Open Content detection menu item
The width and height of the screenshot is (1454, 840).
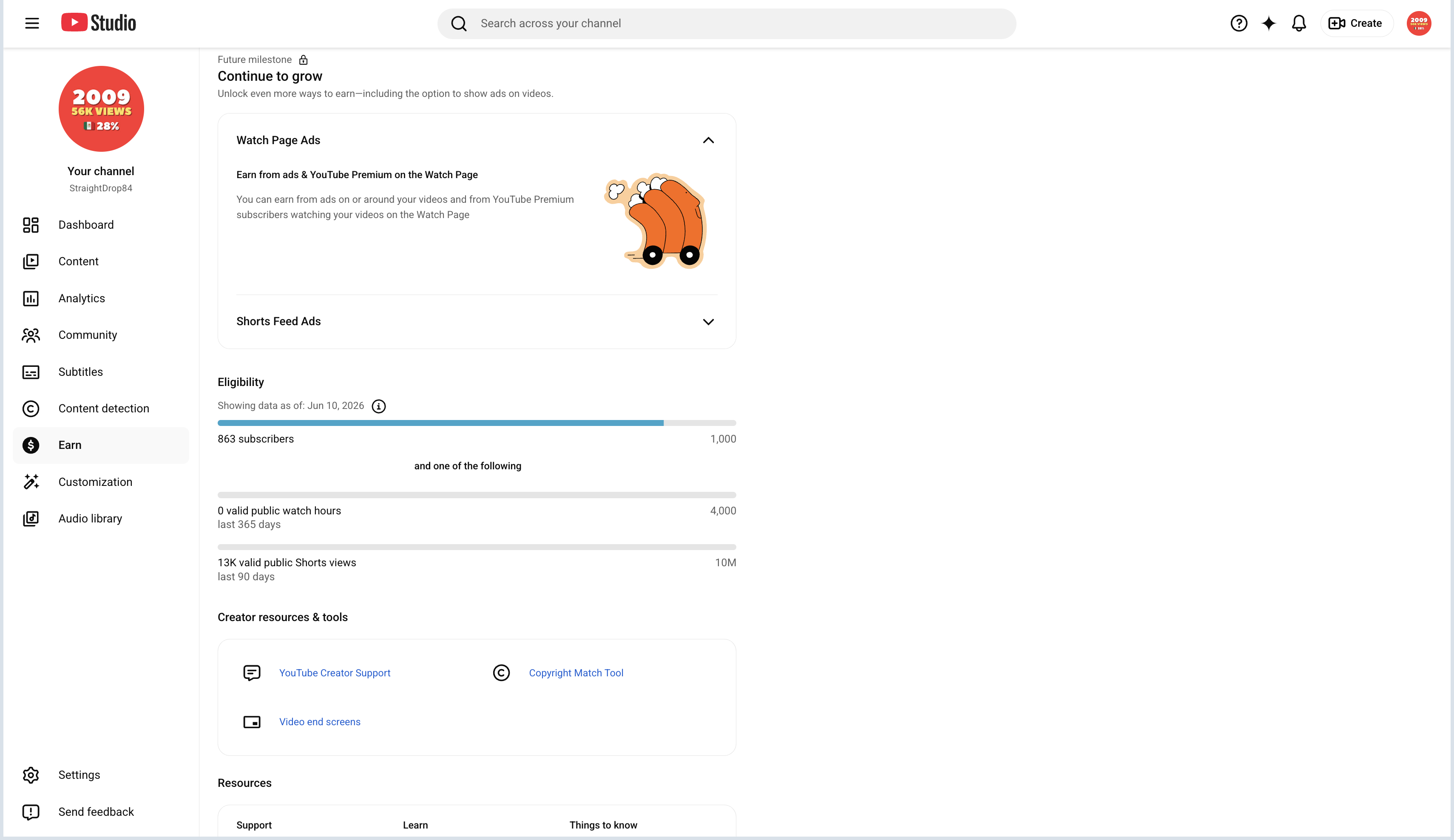(x=101, y=409)
